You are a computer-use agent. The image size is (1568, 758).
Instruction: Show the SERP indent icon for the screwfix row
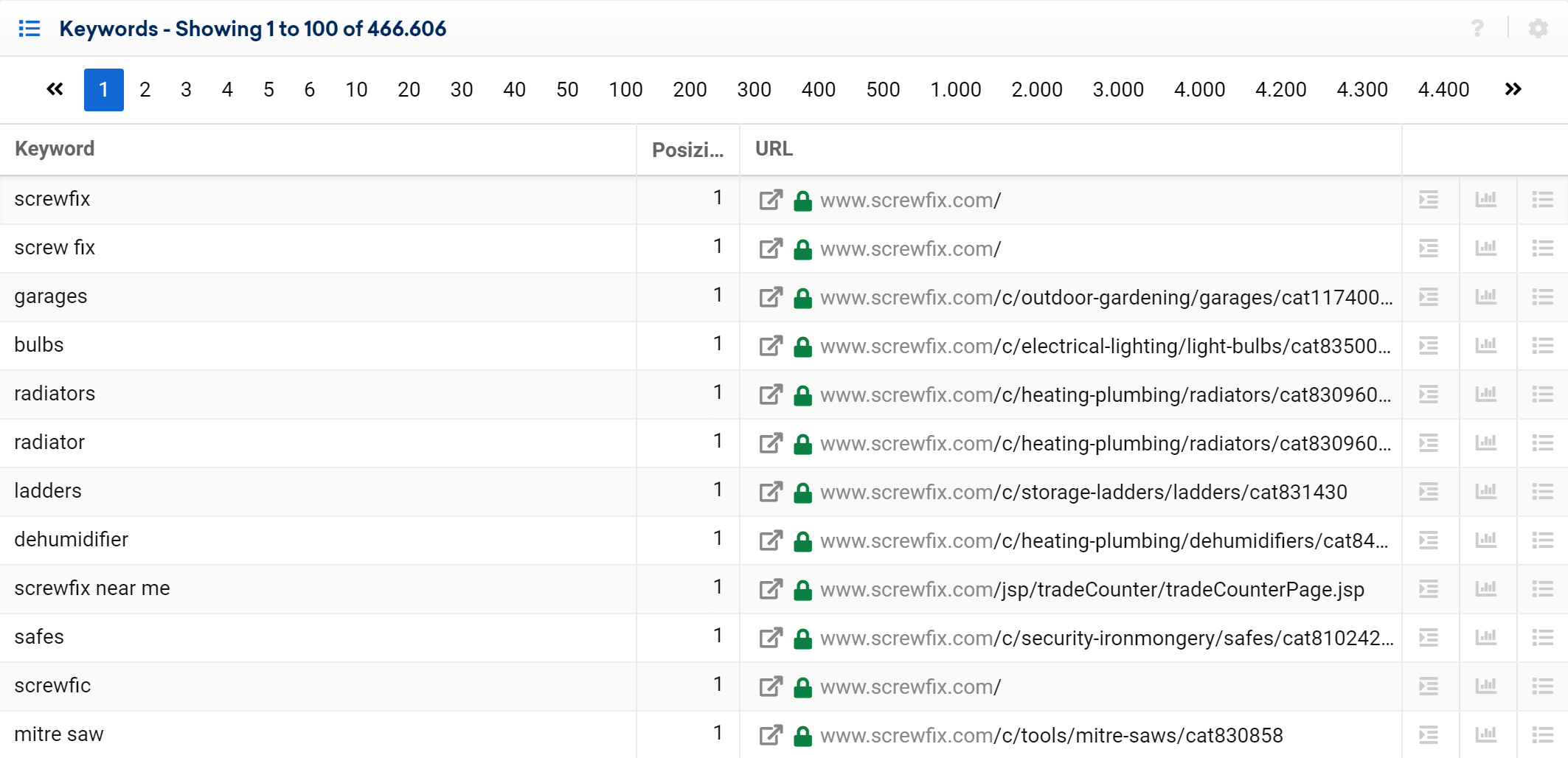click(x=1429, y=200)
